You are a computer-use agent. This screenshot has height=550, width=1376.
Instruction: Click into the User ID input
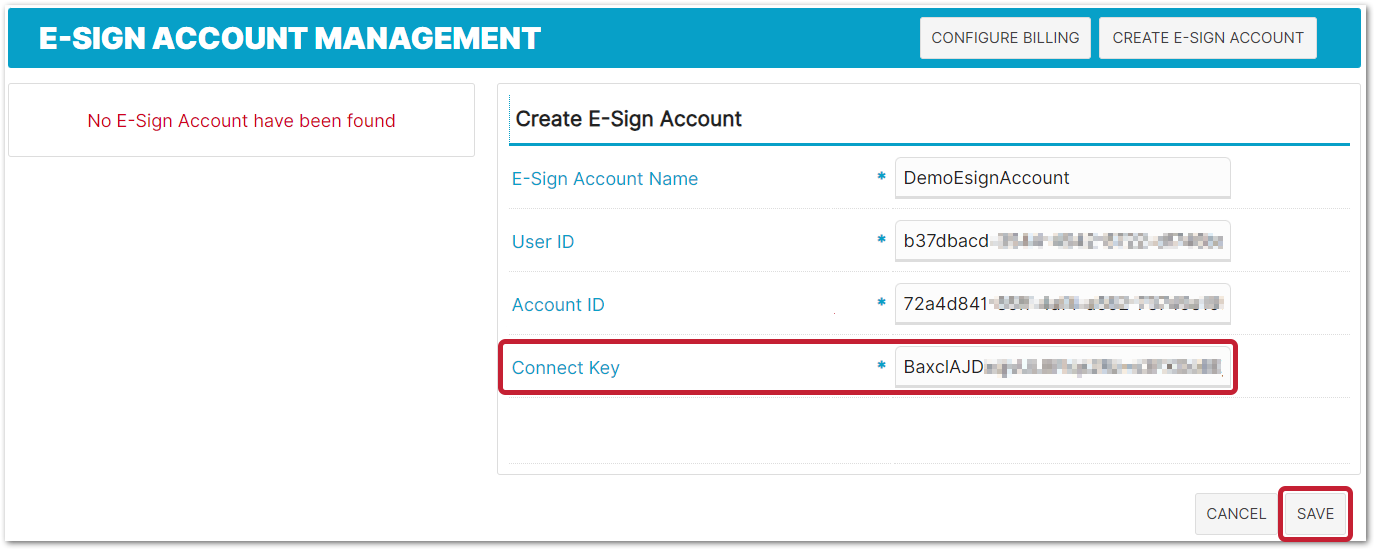[x=1062, y=241]
